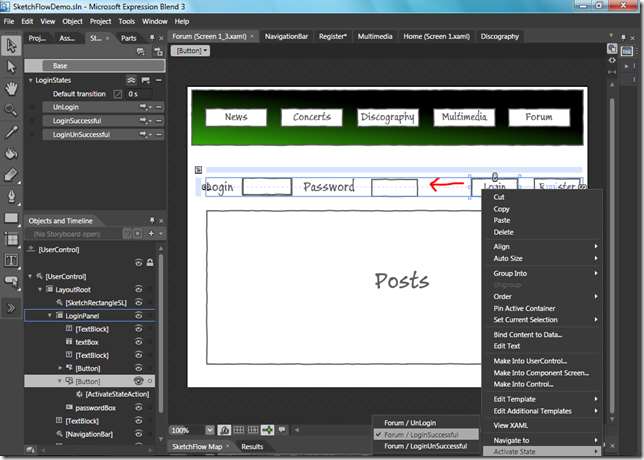Viewport: 644px width, 460px height.
Task: Select the Pan hand tool
Action: pos(11,88)
